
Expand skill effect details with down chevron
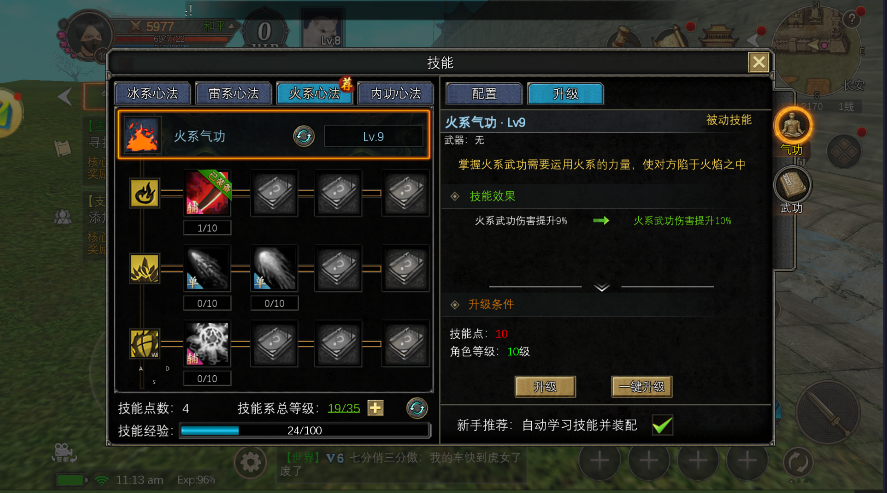[x=601, y=287]
